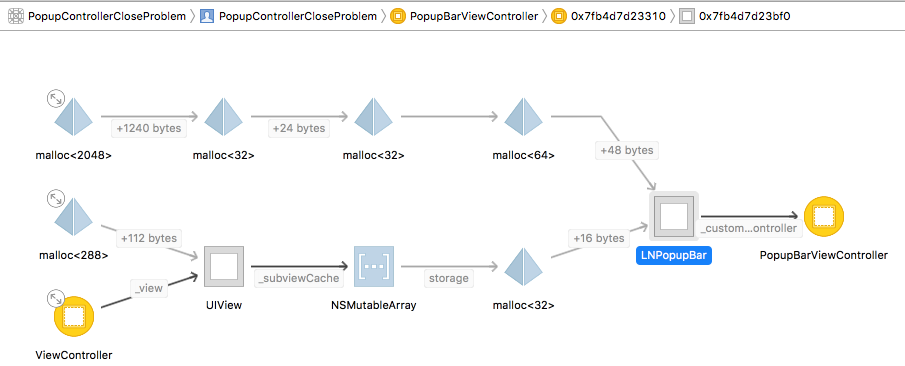Select the malloc<64> node icon

pos(523,117)
